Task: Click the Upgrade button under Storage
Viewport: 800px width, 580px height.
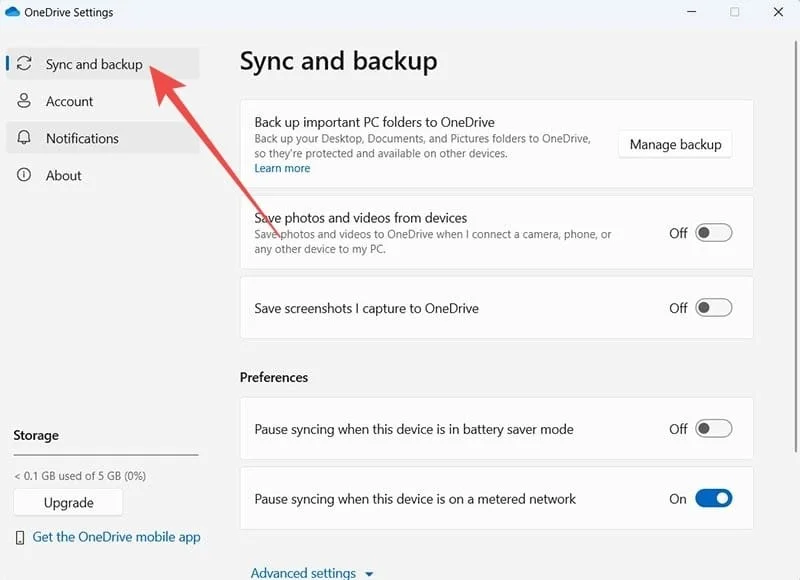Action: coord(67,502)
